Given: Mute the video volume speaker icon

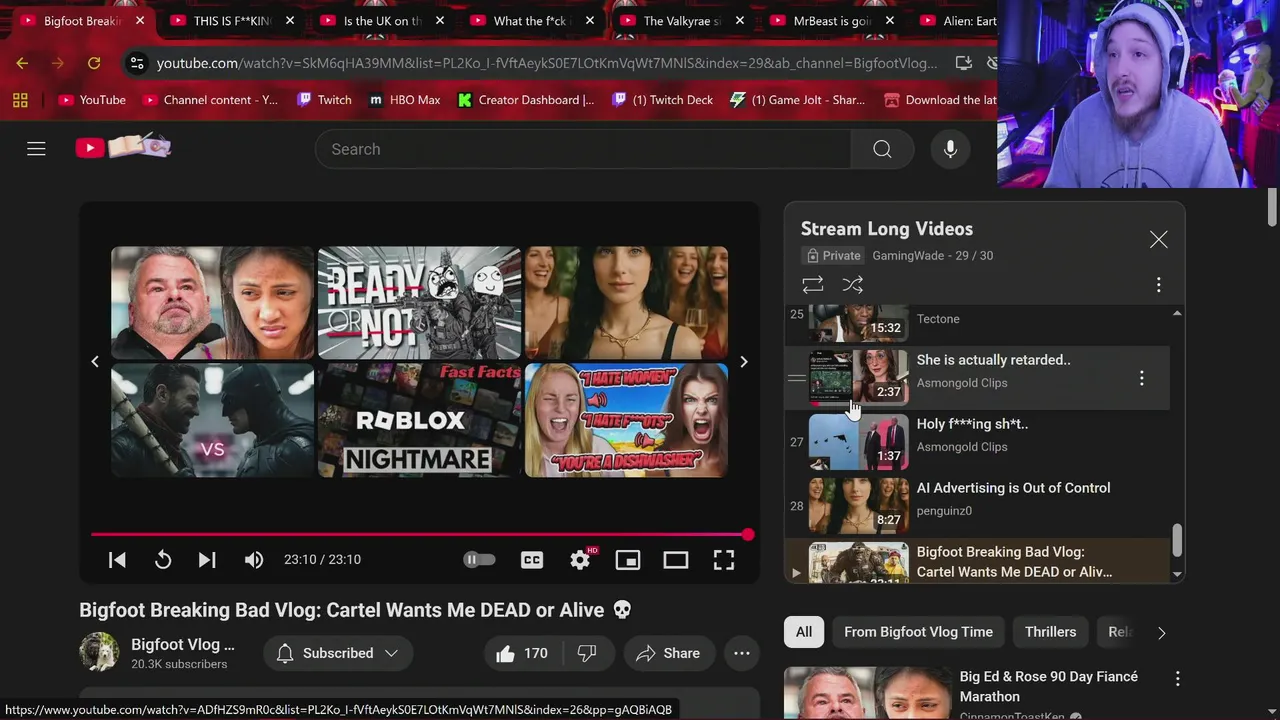Looking at the screenshot, I should (254, 560).
